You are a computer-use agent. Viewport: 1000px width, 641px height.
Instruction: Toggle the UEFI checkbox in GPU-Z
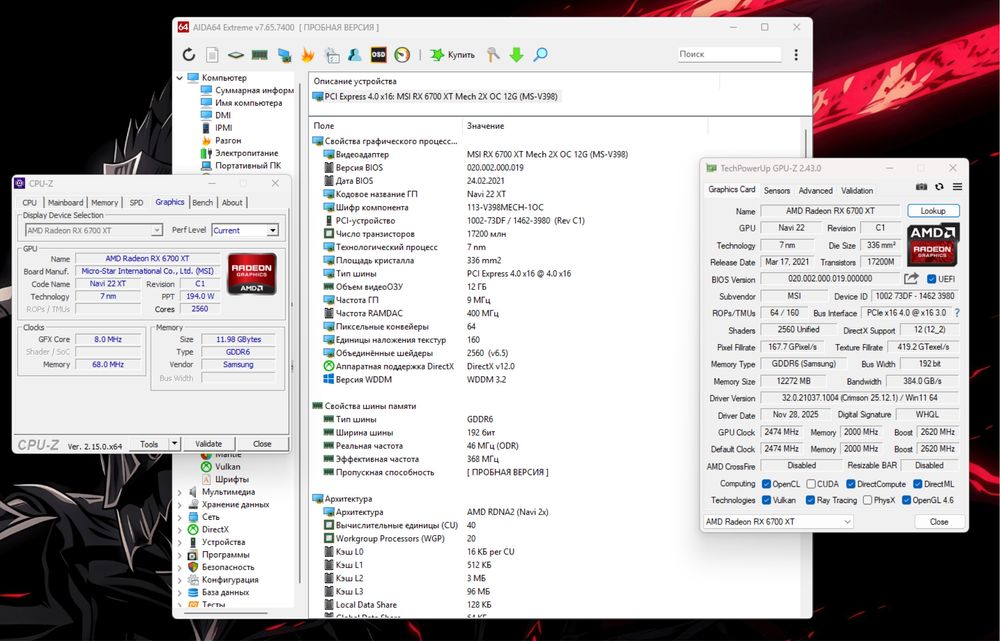[932, 279]
